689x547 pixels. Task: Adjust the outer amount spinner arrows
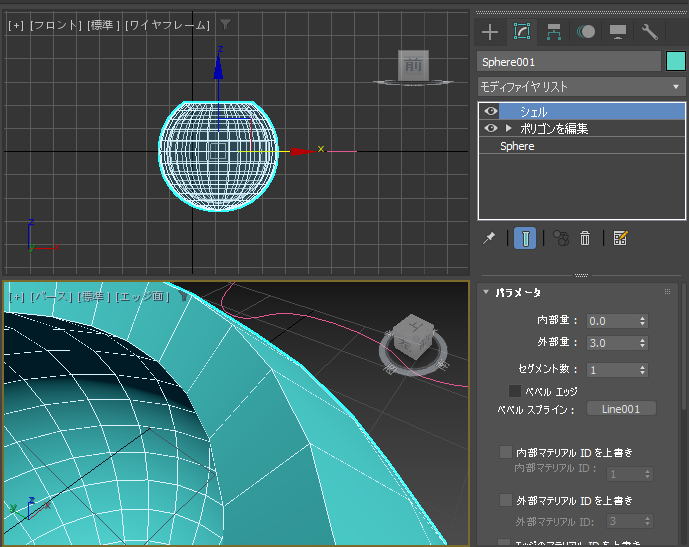point(642,343)
